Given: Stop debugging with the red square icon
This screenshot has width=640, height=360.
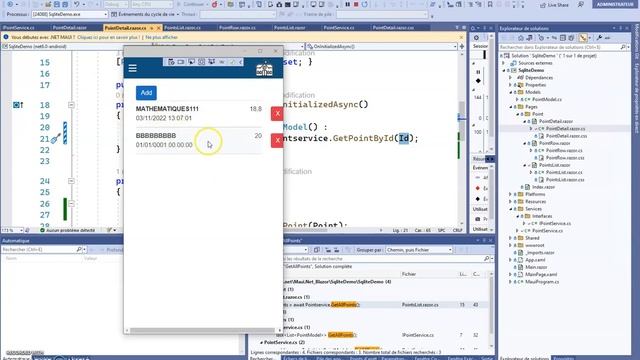Looking at the screenshot, I should [356, 4].
